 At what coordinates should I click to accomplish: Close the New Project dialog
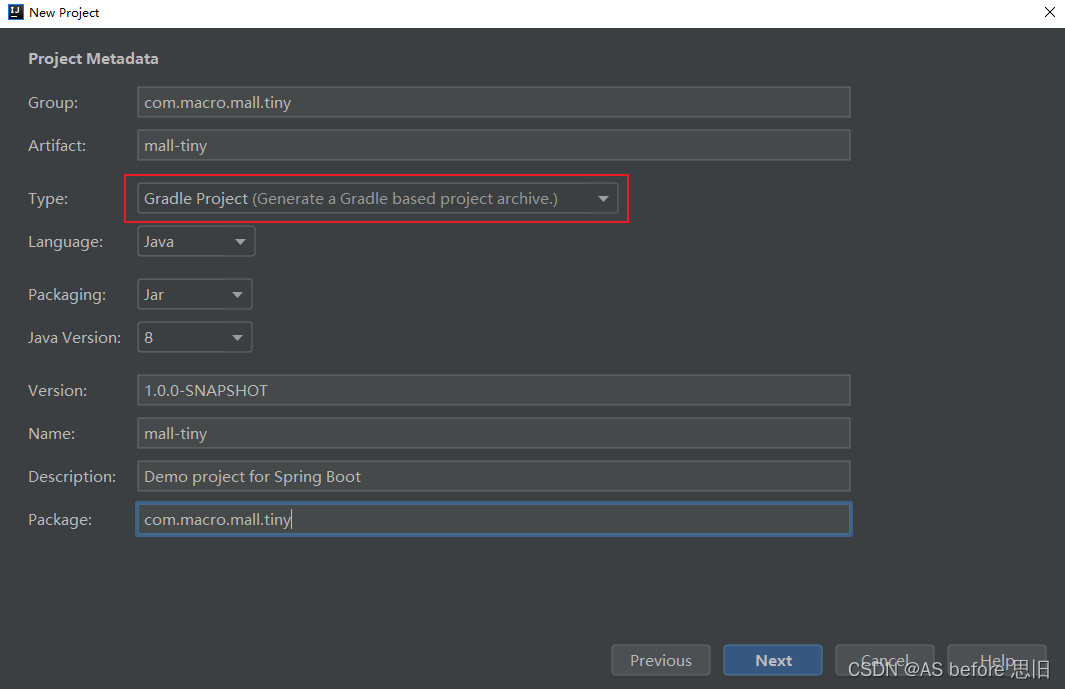click(1049, 12)
